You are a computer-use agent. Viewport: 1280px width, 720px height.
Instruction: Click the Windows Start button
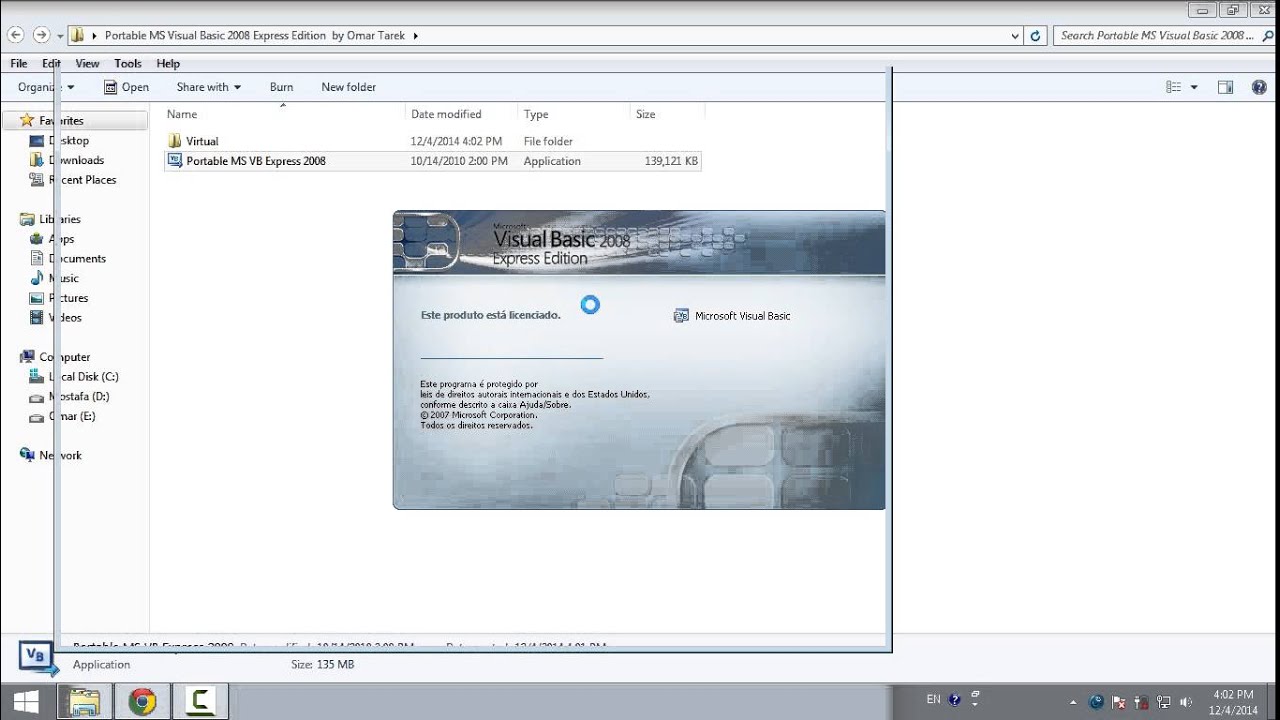click(27, 700)
